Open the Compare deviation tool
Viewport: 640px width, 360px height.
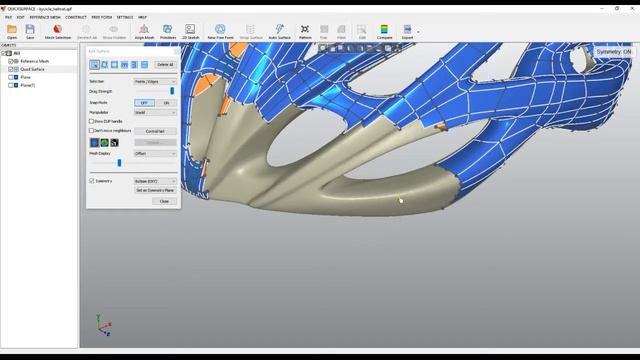[x=384, y=31]
